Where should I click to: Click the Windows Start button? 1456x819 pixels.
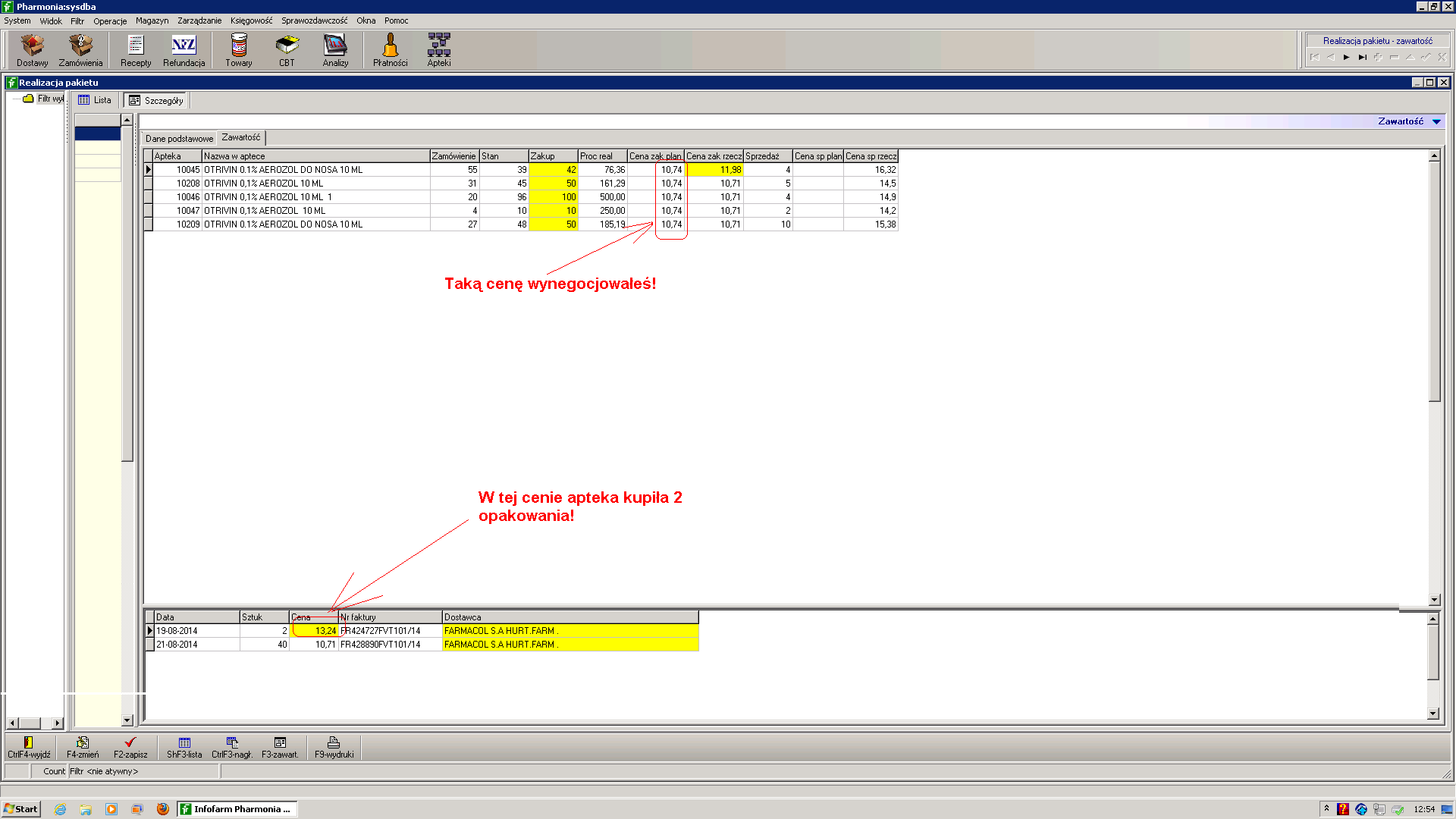(21, 809)
